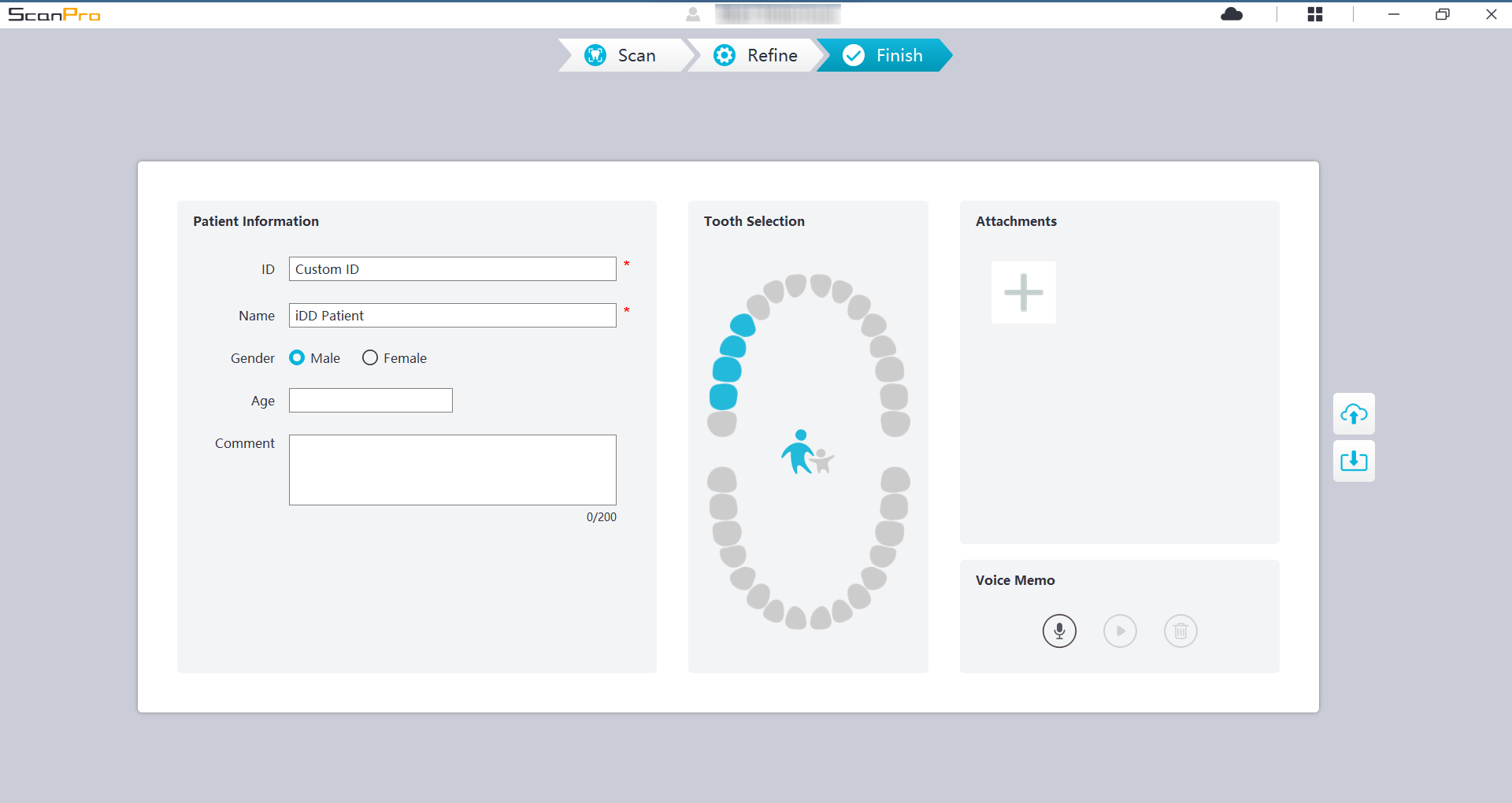
Task: Click the Comment text box
Action: click(x=452, y=470)
